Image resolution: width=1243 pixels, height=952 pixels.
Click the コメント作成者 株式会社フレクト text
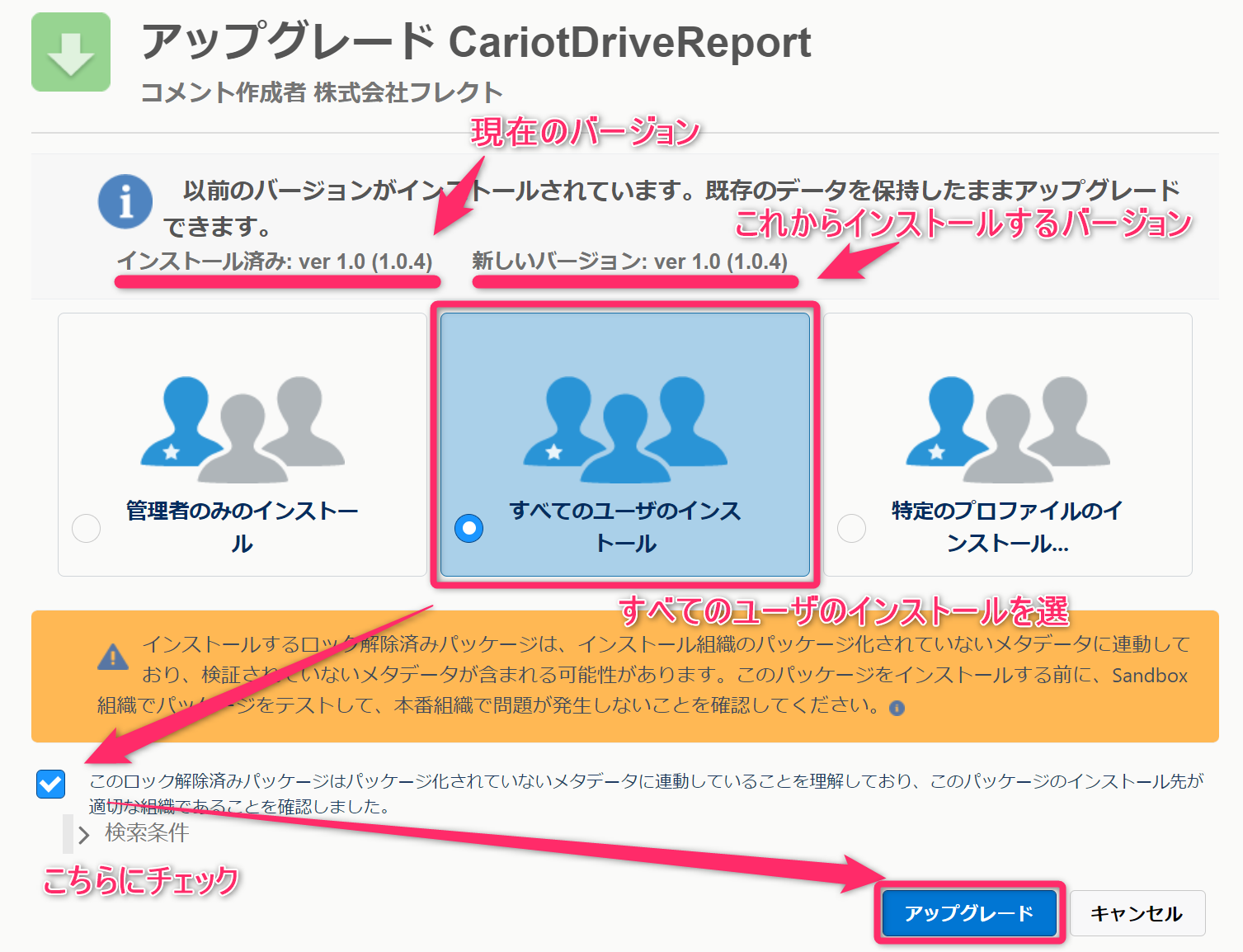322,92
